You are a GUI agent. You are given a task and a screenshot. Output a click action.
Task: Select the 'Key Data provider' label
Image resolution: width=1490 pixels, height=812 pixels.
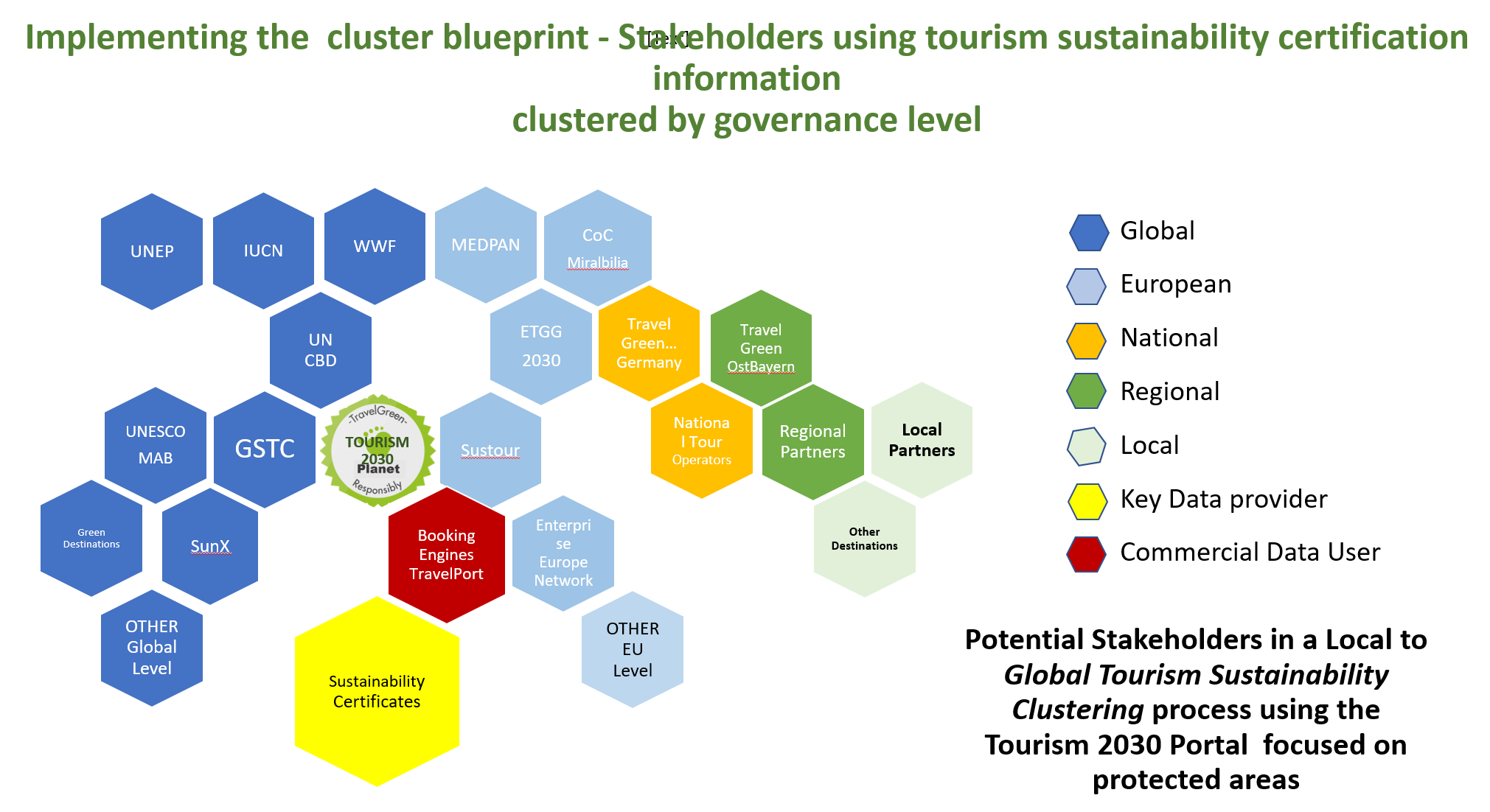[x=1224, y=500]
